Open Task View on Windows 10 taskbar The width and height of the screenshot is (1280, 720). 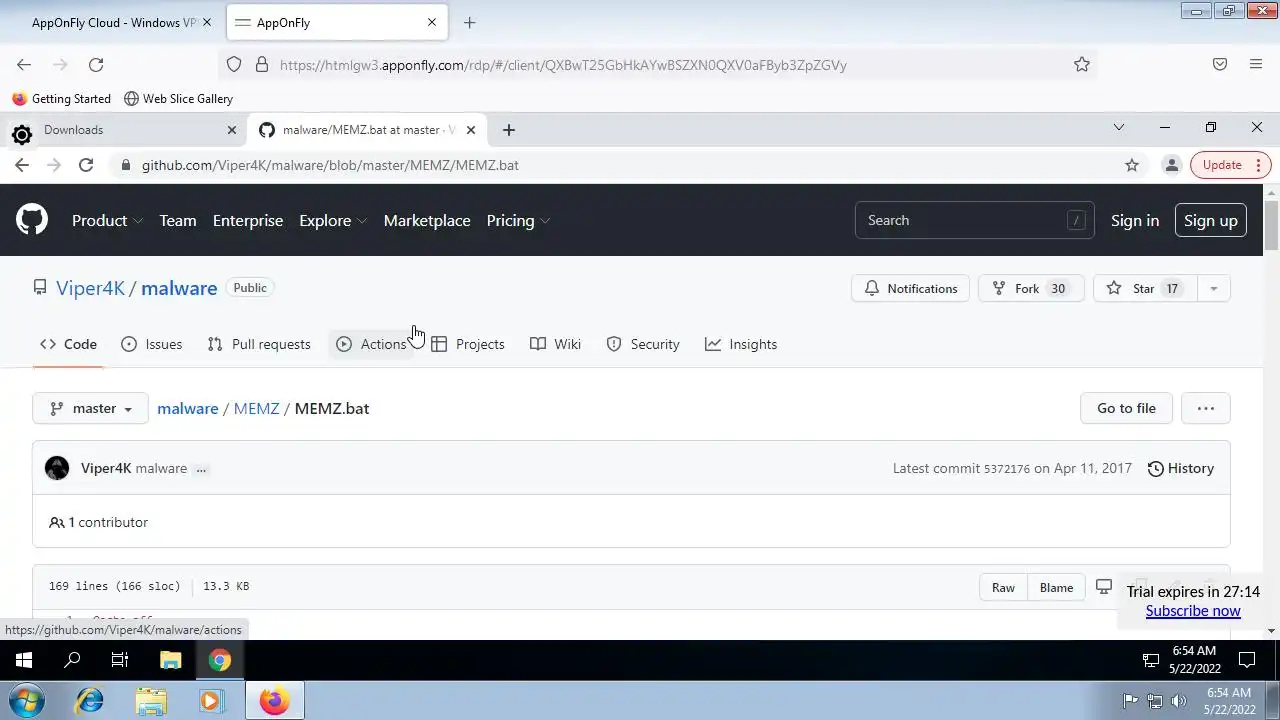click(120, 660)
